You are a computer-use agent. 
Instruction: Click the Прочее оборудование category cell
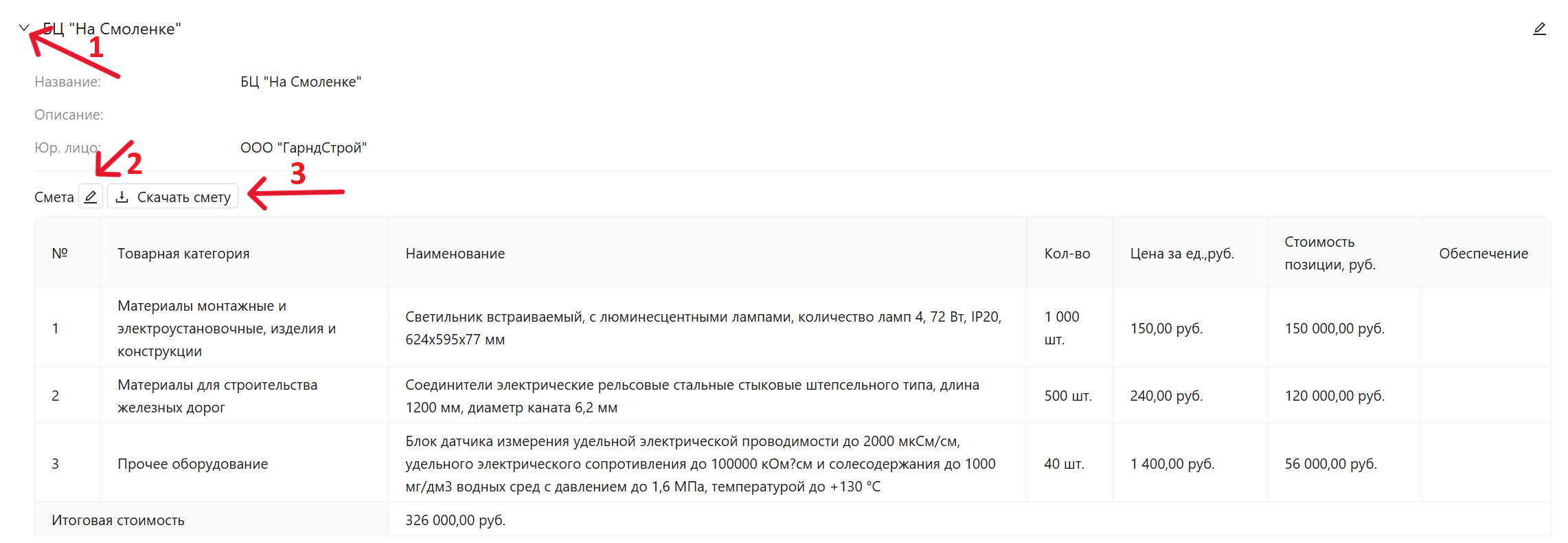point(245,463)
